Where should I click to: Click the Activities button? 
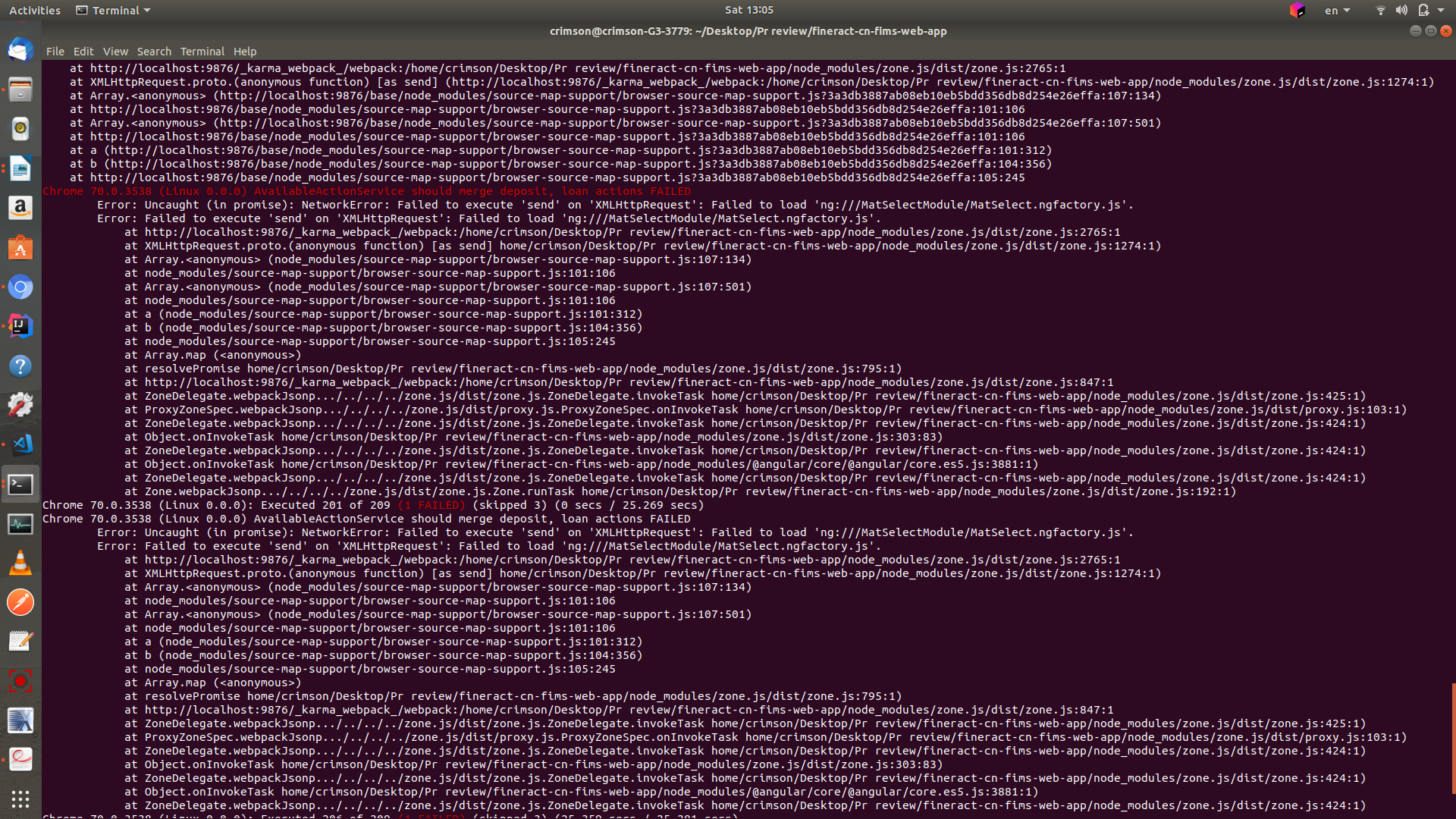click(x=35, y=10)
